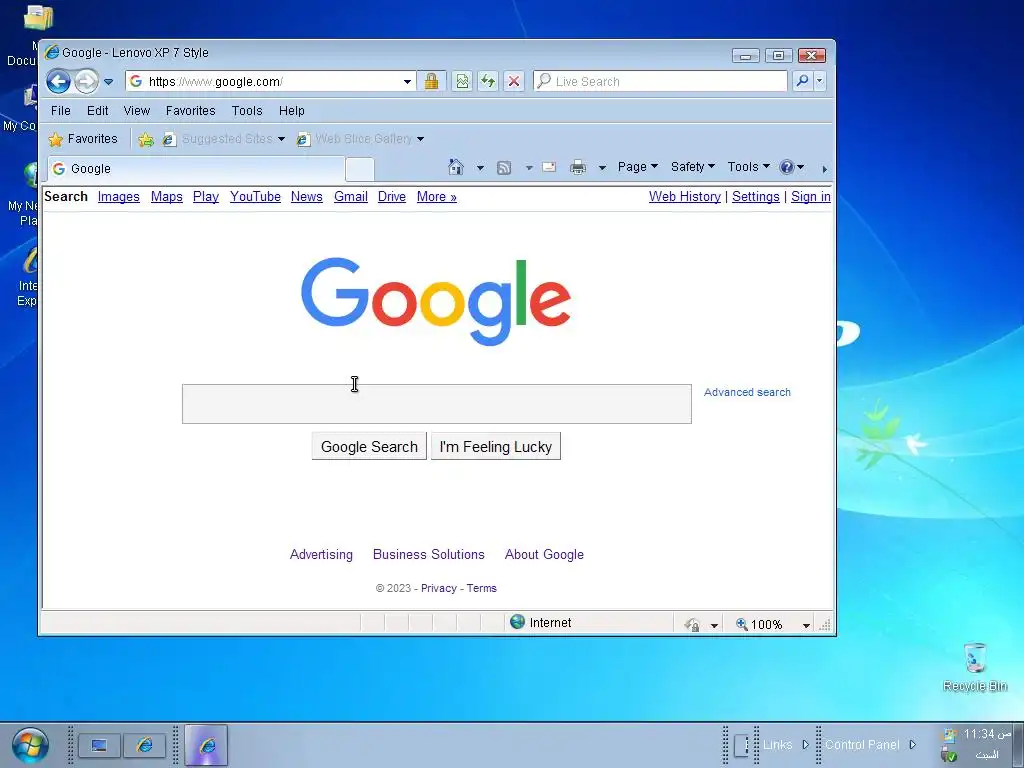Open the Help menu
Image resolution: width=1024 pixels, height=768 pixels.
pos(291,110)
